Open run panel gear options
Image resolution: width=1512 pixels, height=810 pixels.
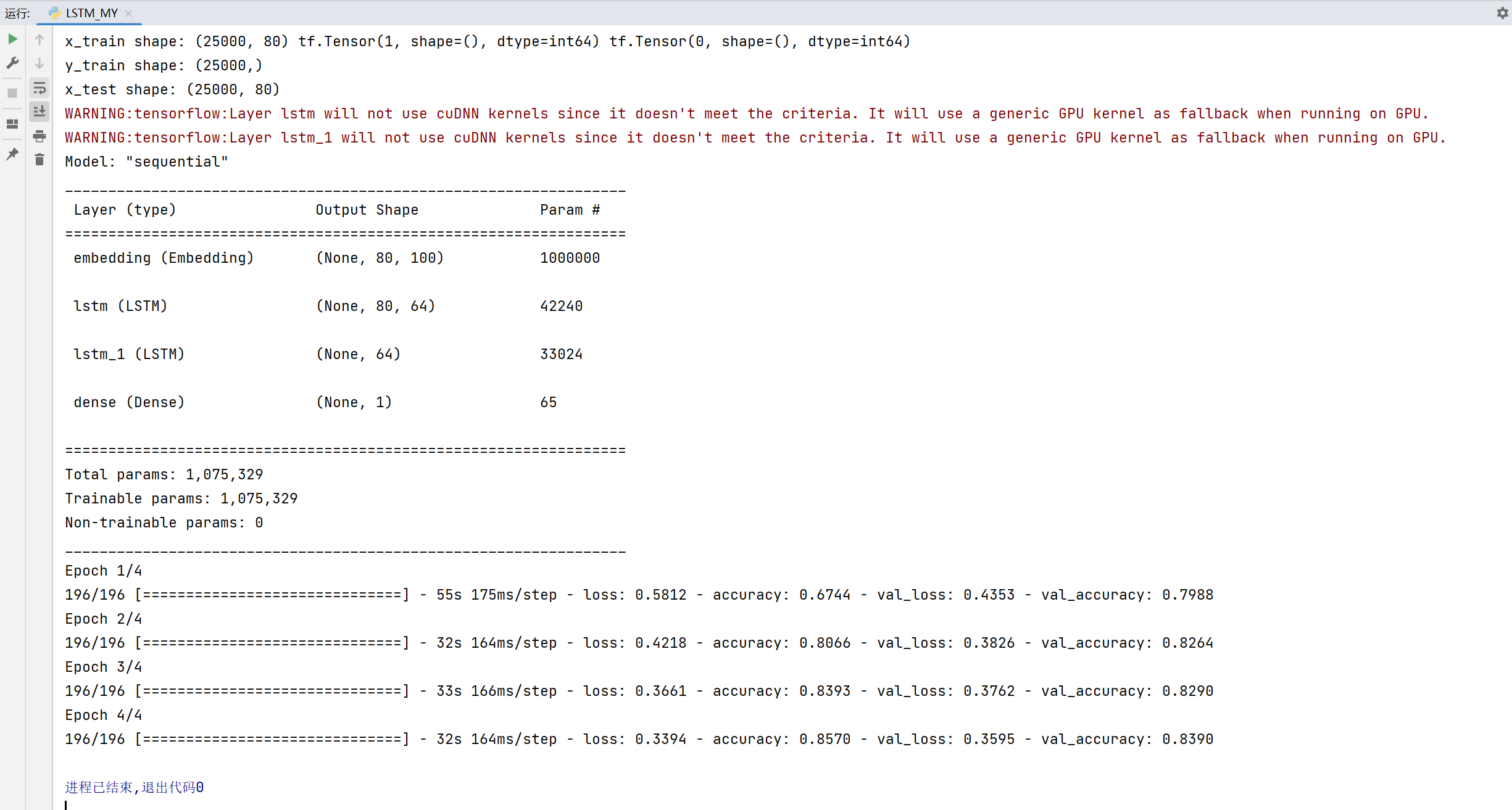[x=1502, y=13]
